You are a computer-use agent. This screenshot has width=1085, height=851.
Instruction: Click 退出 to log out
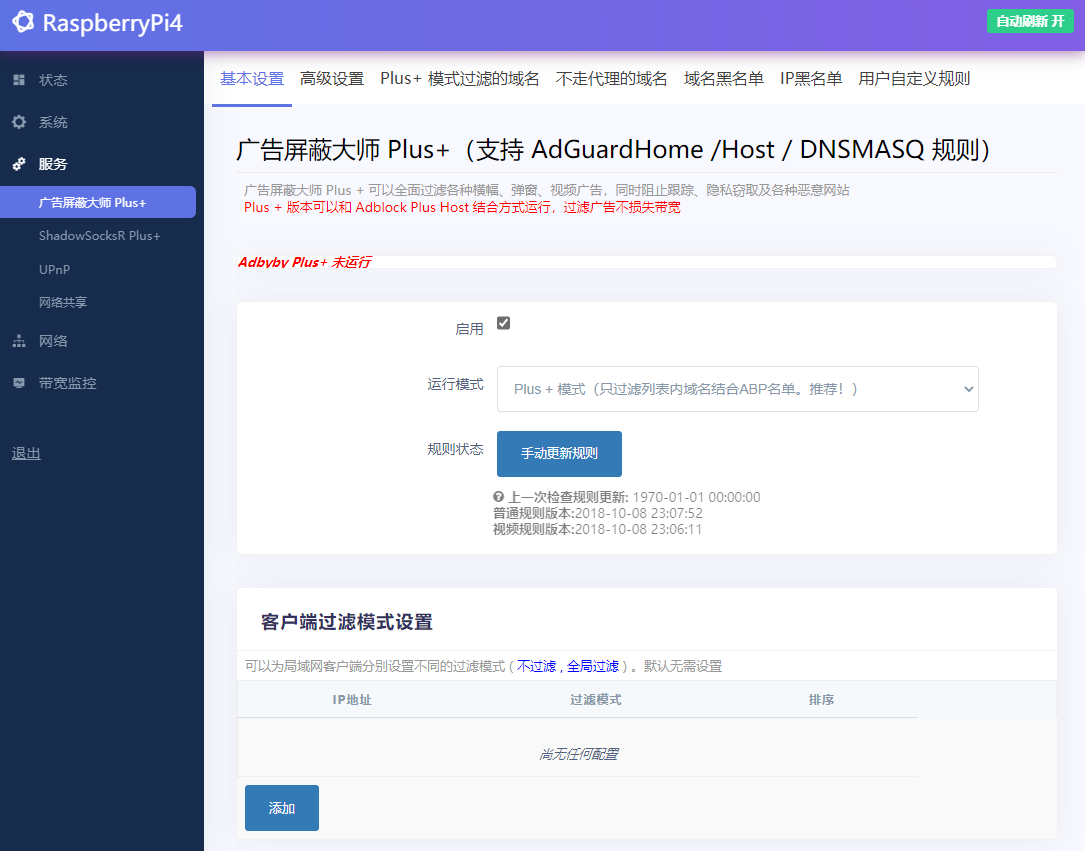tap(25, 453)
